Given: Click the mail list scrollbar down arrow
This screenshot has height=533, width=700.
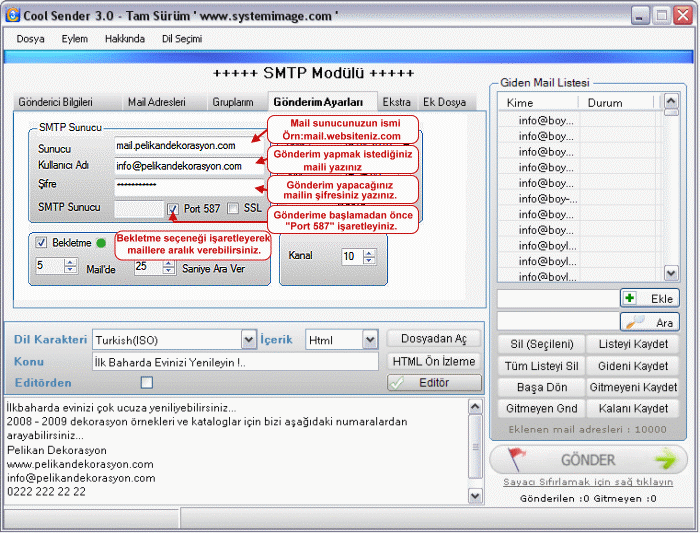Looking at the screenshot, I should click(x=671, y=273).
